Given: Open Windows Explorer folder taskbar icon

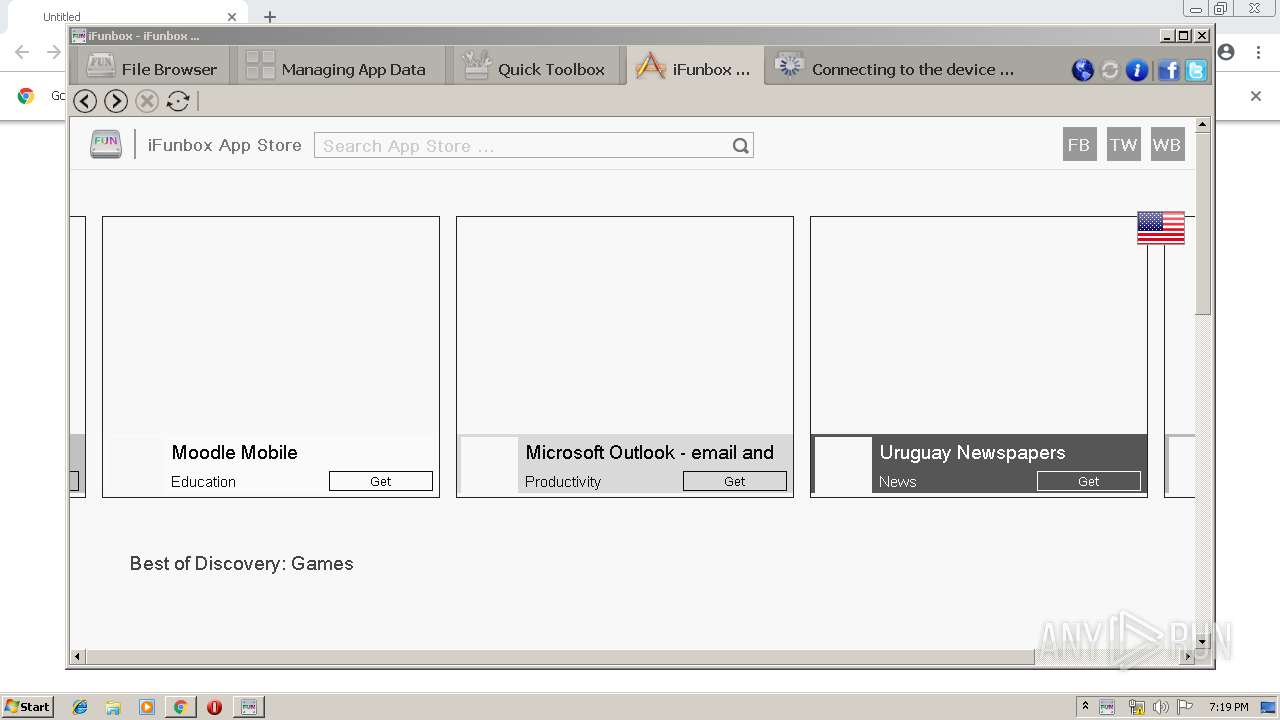Looking at the screenshot, I should 113,707.
